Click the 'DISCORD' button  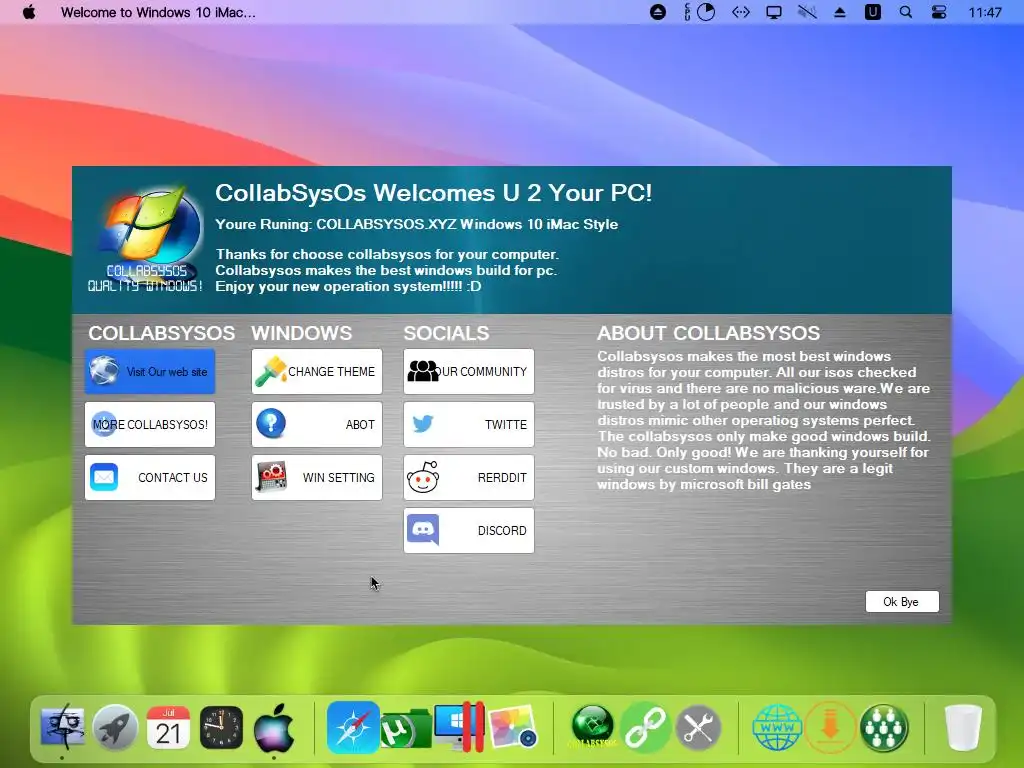469,530
